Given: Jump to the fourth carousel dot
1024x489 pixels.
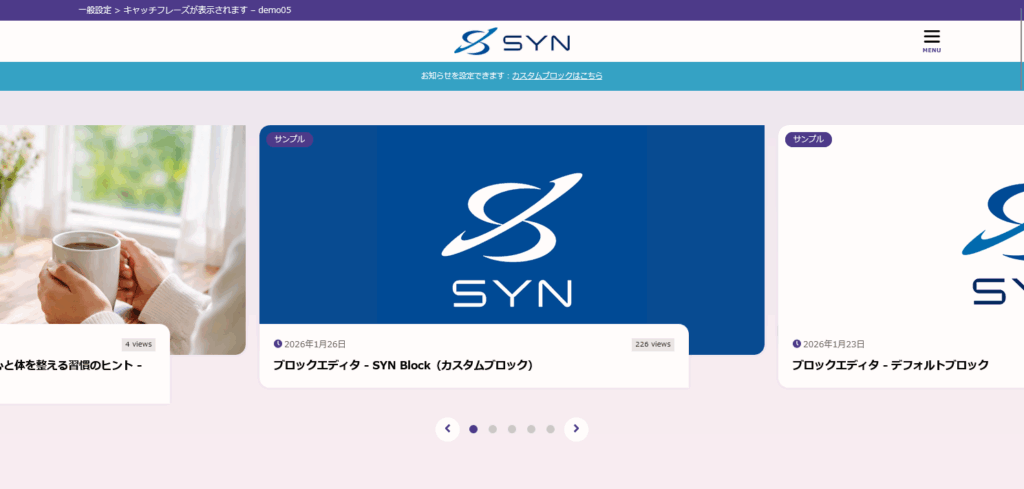Looking at the screenshot, I should pos(531,429).
